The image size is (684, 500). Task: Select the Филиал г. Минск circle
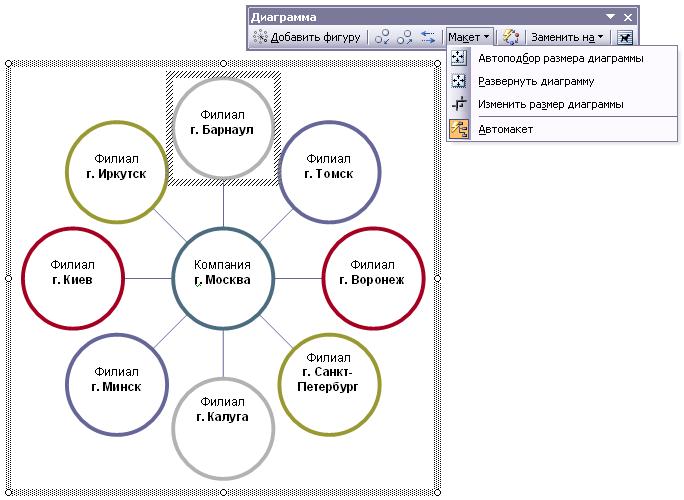[x=116, y=384]
